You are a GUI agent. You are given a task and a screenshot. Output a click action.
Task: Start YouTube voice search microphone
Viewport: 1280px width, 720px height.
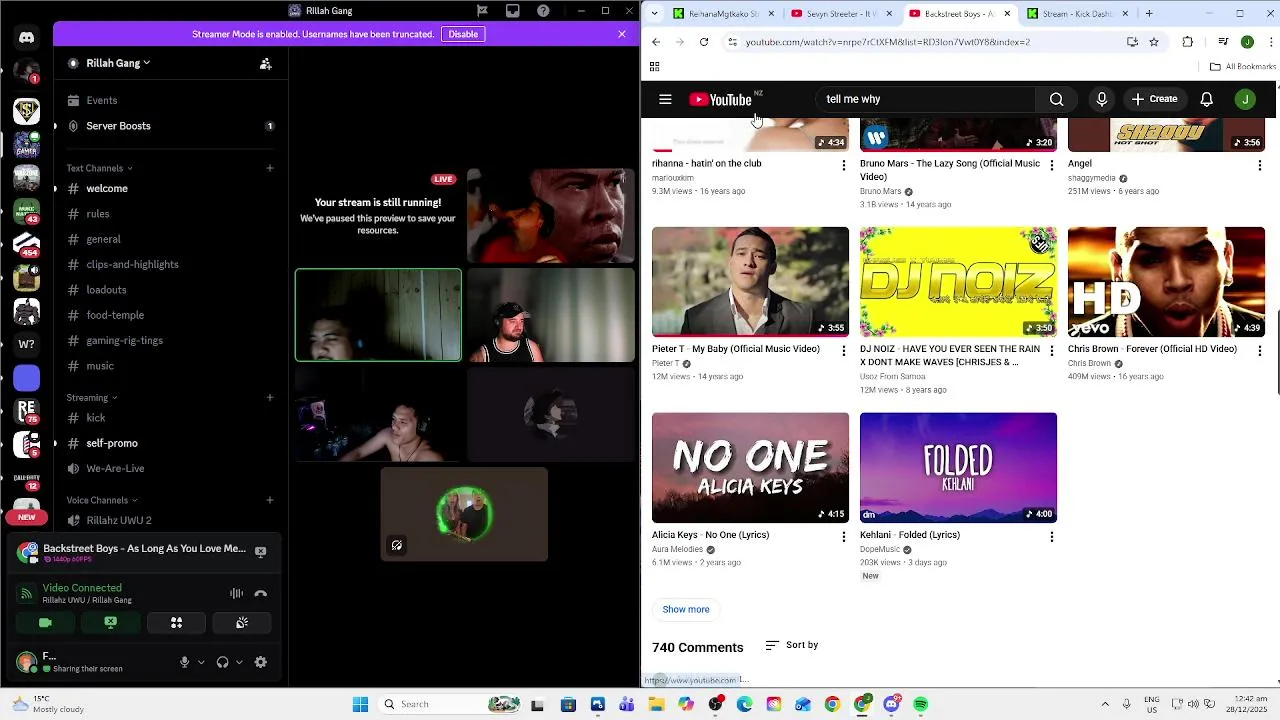click(x=1102, y=99)
